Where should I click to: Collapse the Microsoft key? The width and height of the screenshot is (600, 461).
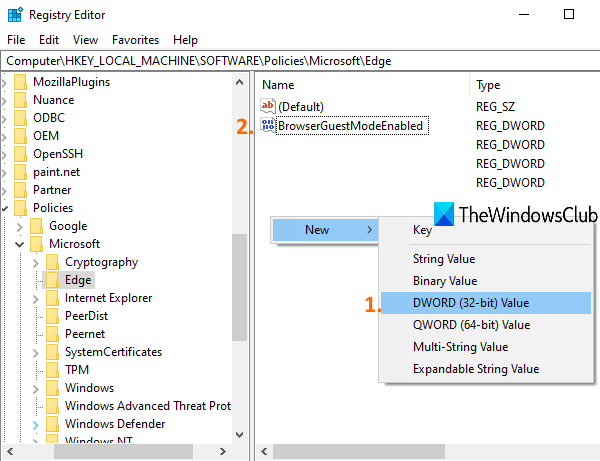click(20, 244)
